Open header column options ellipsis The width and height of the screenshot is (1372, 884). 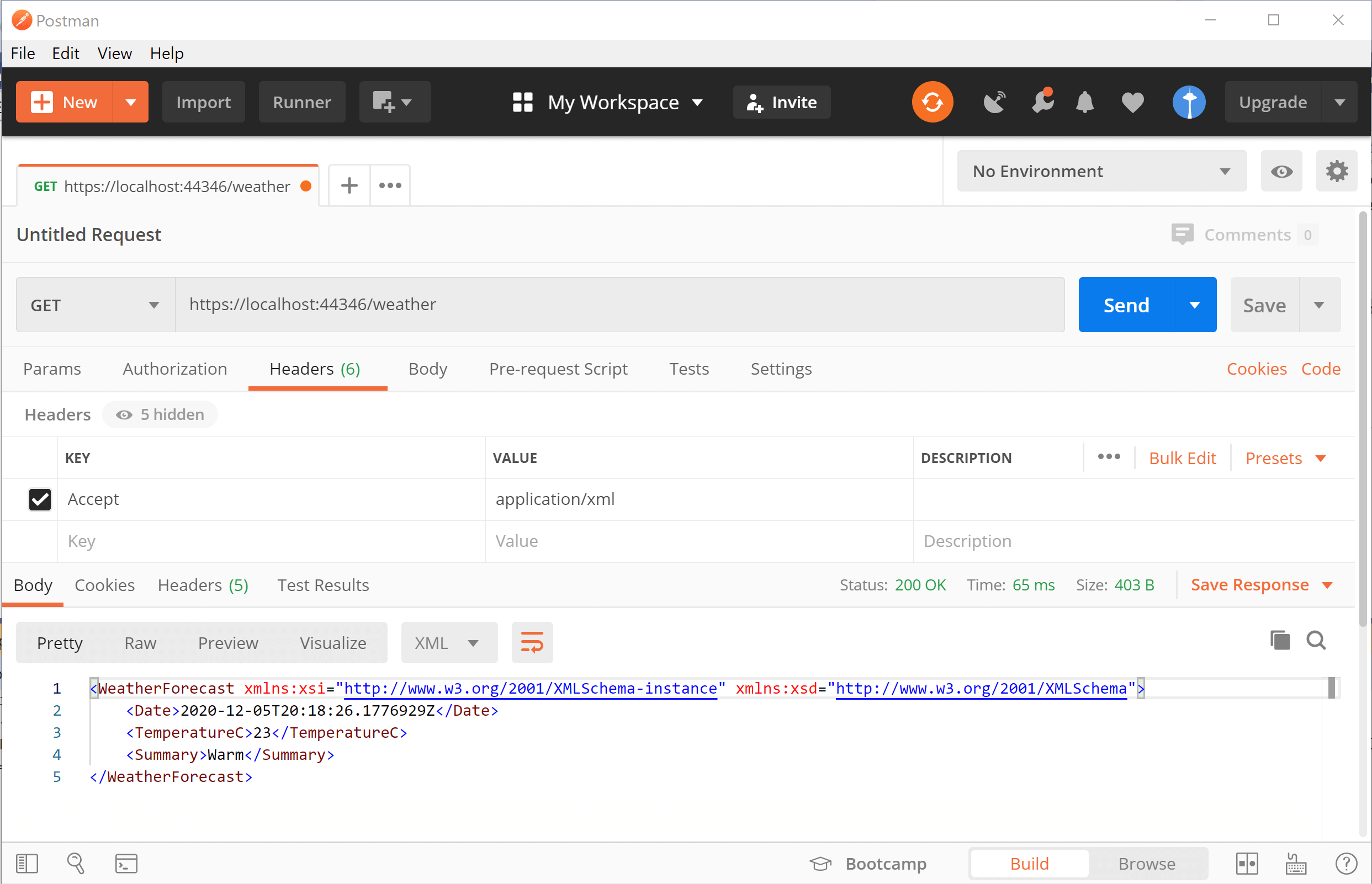point(1109,457)
